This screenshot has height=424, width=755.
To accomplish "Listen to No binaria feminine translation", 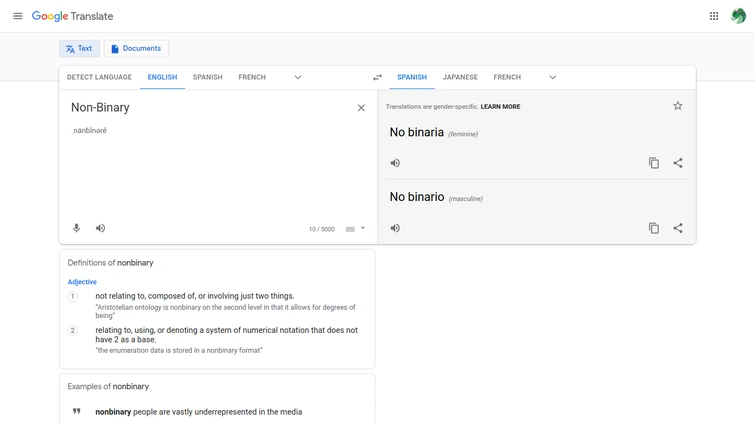I will click(x=395, y=163).
